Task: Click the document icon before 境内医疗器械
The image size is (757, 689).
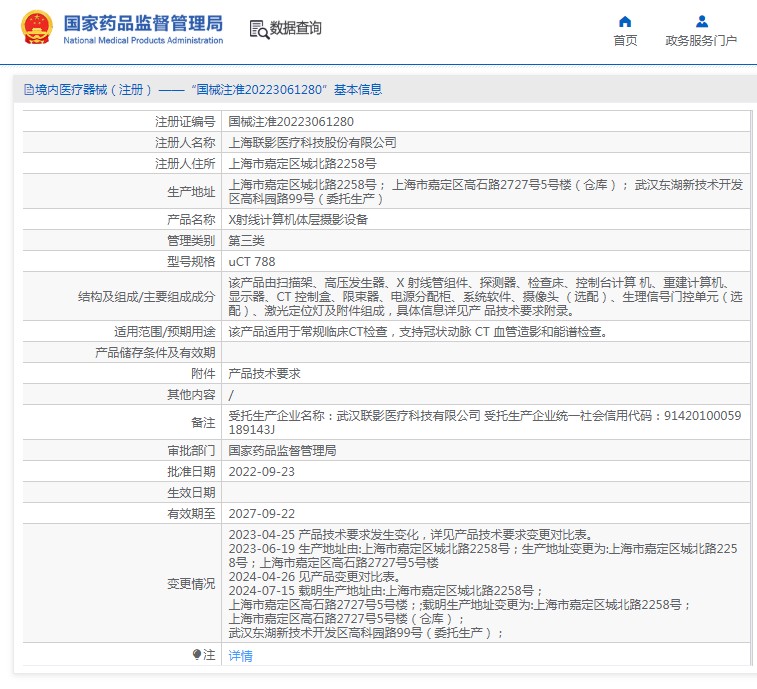Action: (x=28, y=90)
